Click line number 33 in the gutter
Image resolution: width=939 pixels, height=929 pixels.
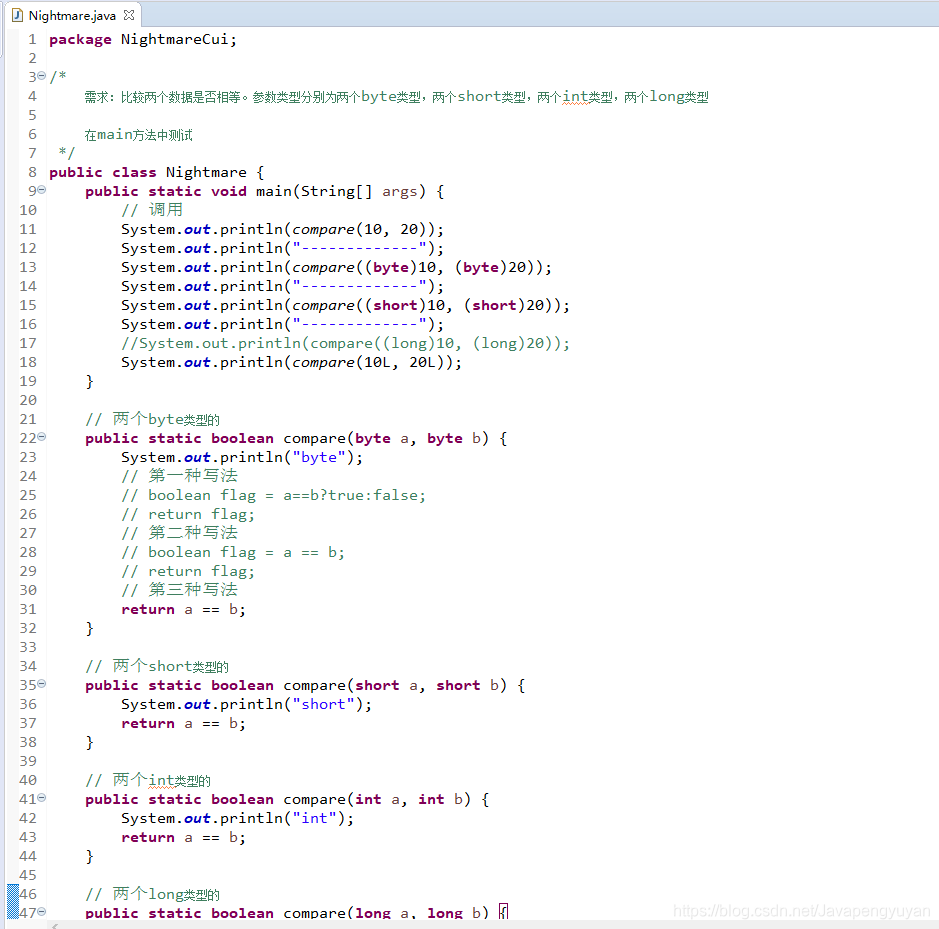tap(28, 647)
